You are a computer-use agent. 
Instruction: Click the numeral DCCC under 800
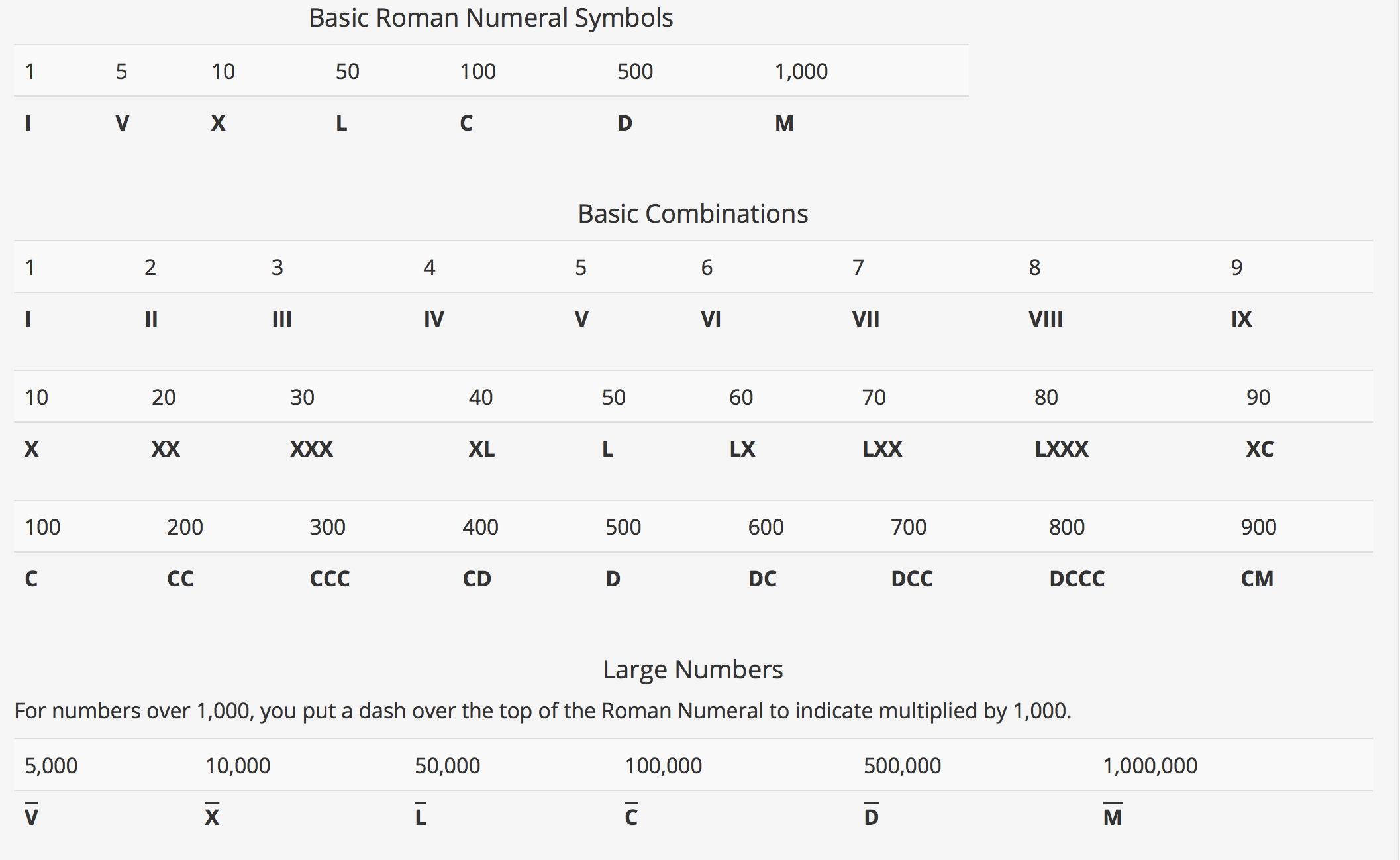point(1077,579)
